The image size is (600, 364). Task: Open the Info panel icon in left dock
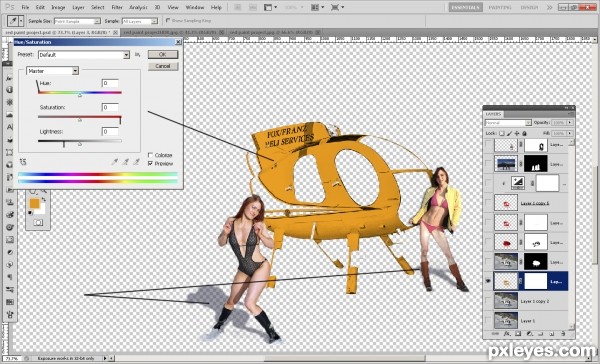pyautogui.click(x=9, y=90)
